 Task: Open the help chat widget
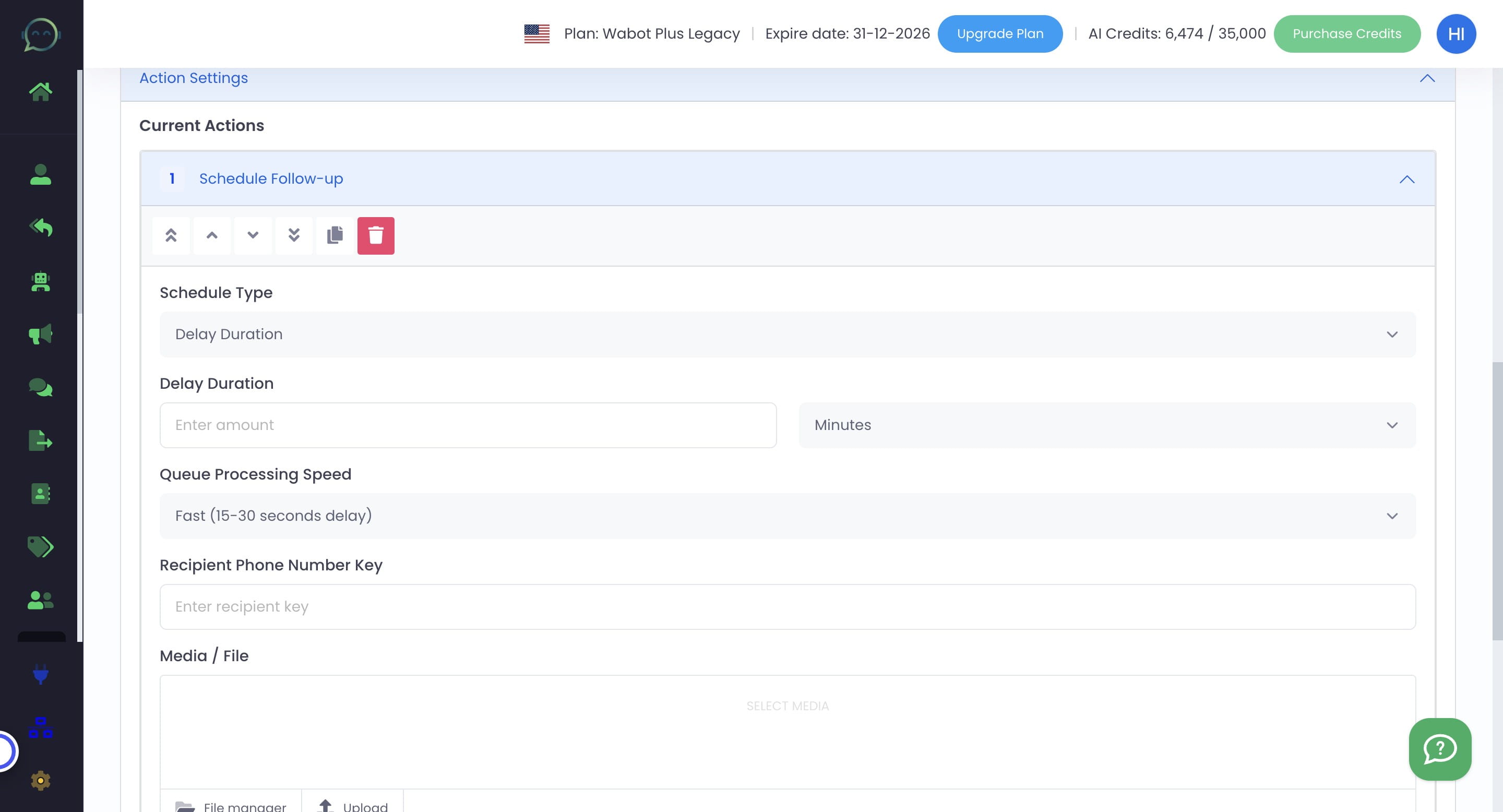pyautogui.click(x=1439, y=749)
